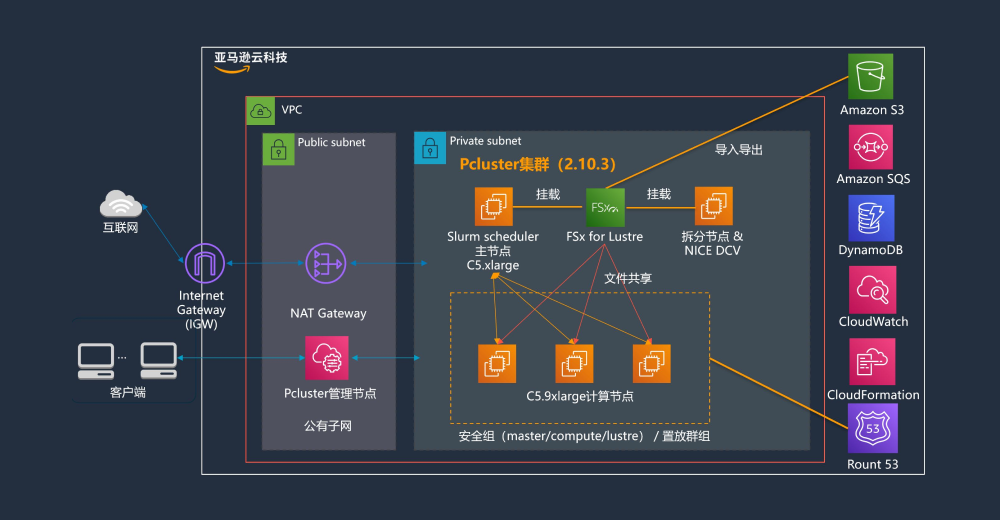The image size is (1000, 520).
Task: Click the 拆分节点 & NICE DCV icon
Action: pyautogui.click(x=714, y=206)
